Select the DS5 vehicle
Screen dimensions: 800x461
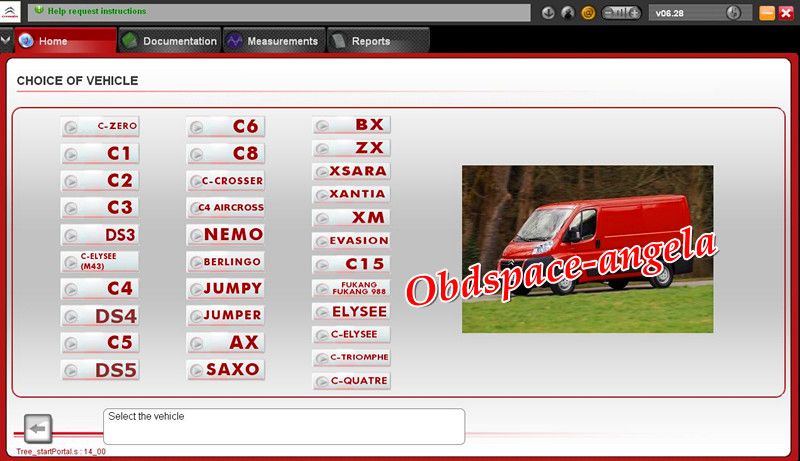point(100,370)
